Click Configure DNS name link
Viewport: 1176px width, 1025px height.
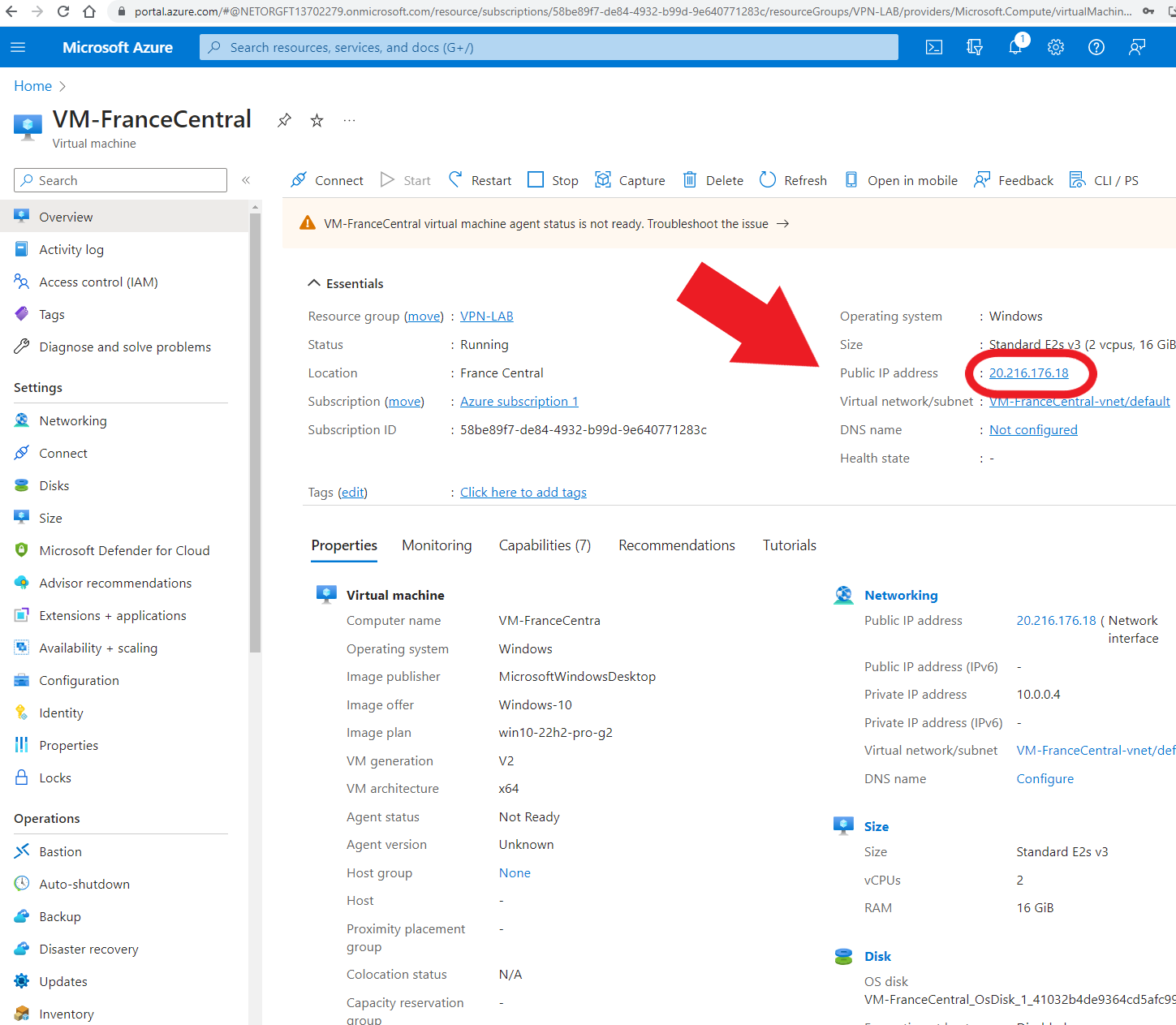1045,778
